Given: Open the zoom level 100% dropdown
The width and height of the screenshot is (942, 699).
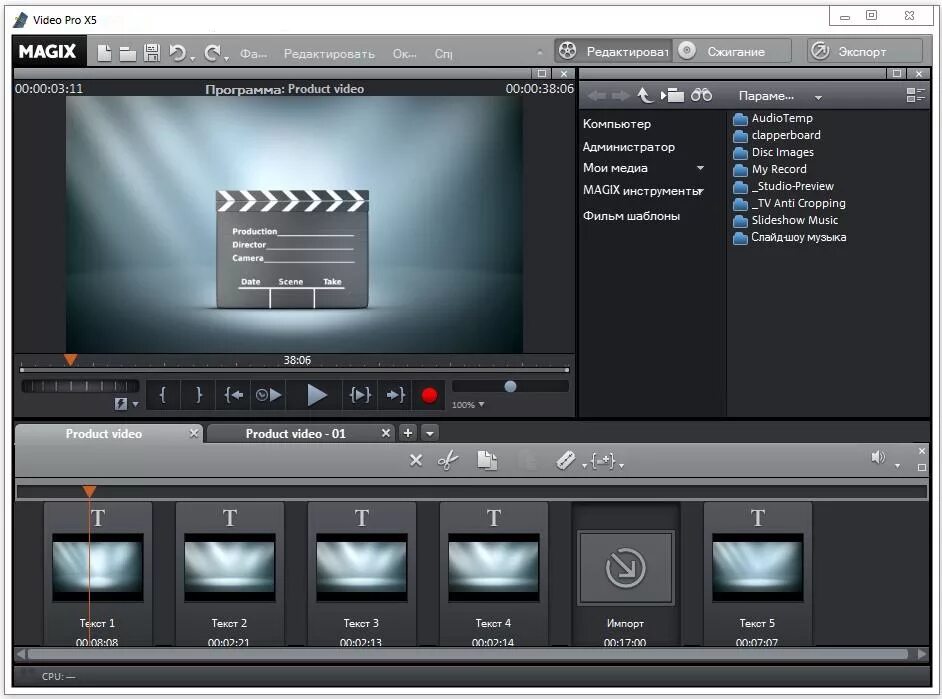Looking at the screenshot, I should click(470, 404).
